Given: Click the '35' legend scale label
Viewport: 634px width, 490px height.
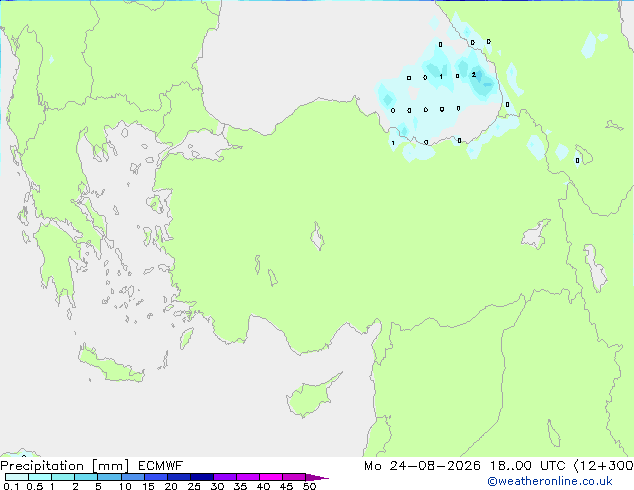Looking at the screenshot, I should (240, 486).
